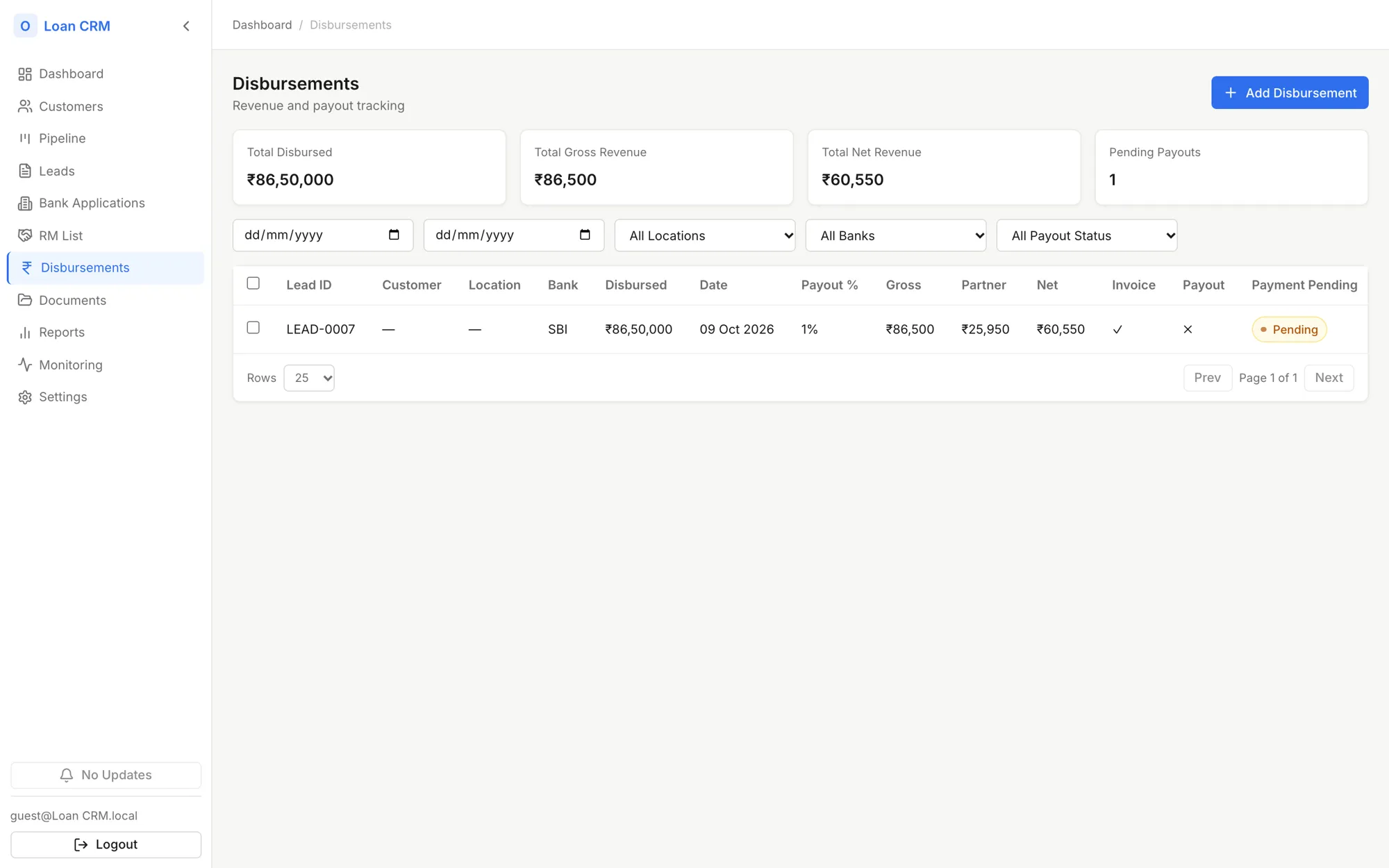Image resolution: width=1389 pixels, height=868 pixels.
Task: Open Settings from the sidebar
Action: tap(106, 397)
